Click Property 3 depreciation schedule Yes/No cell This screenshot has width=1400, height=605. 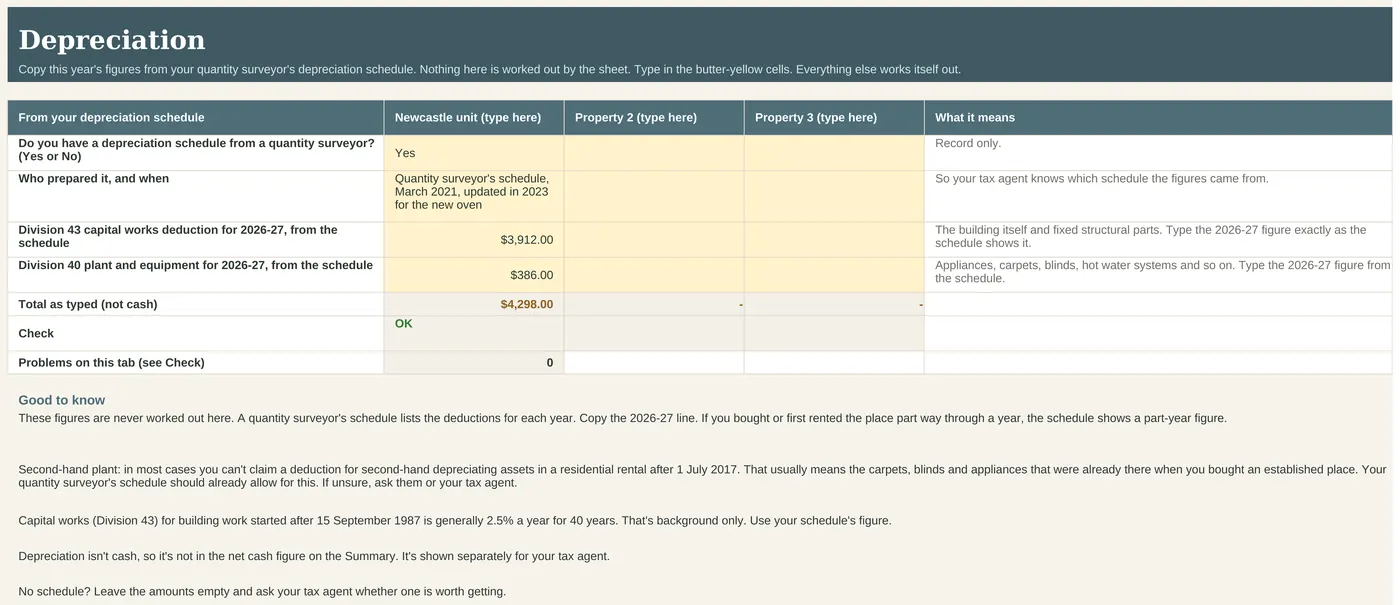pos(834,153)
